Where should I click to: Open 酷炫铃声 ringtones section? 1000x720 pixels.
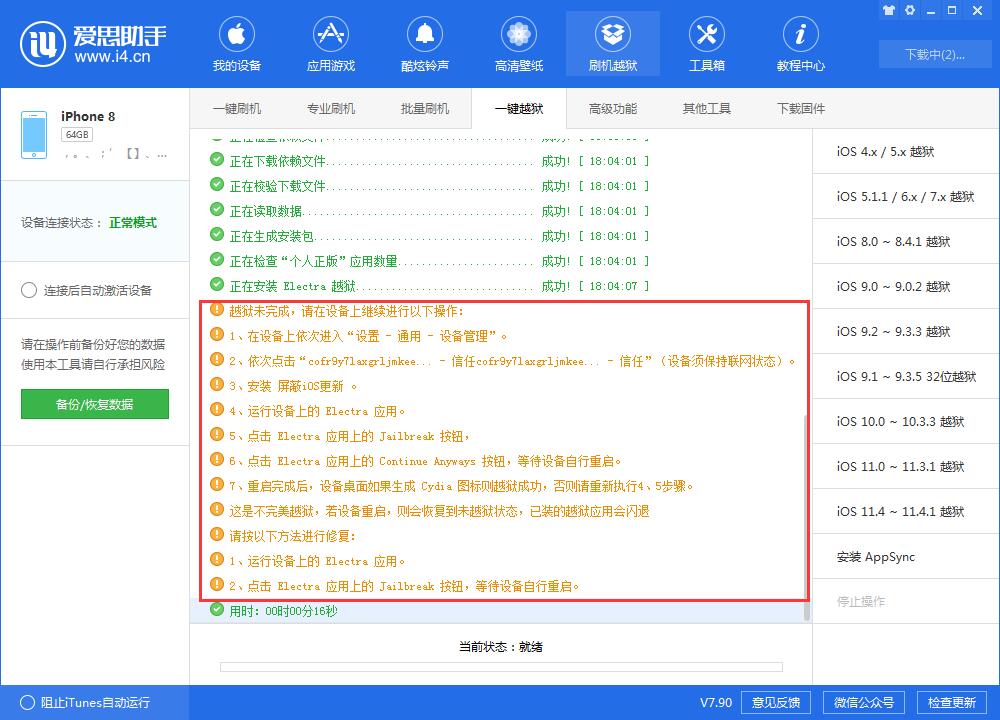click(x=425, y=45)
